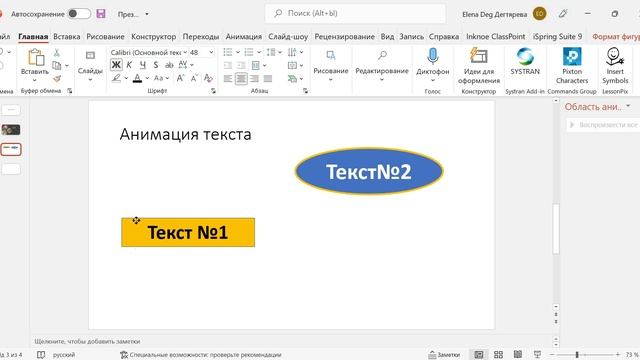Center the text alignment
Image resolution: width=640 pixels, height=360 pixels.
click(241, 78)
